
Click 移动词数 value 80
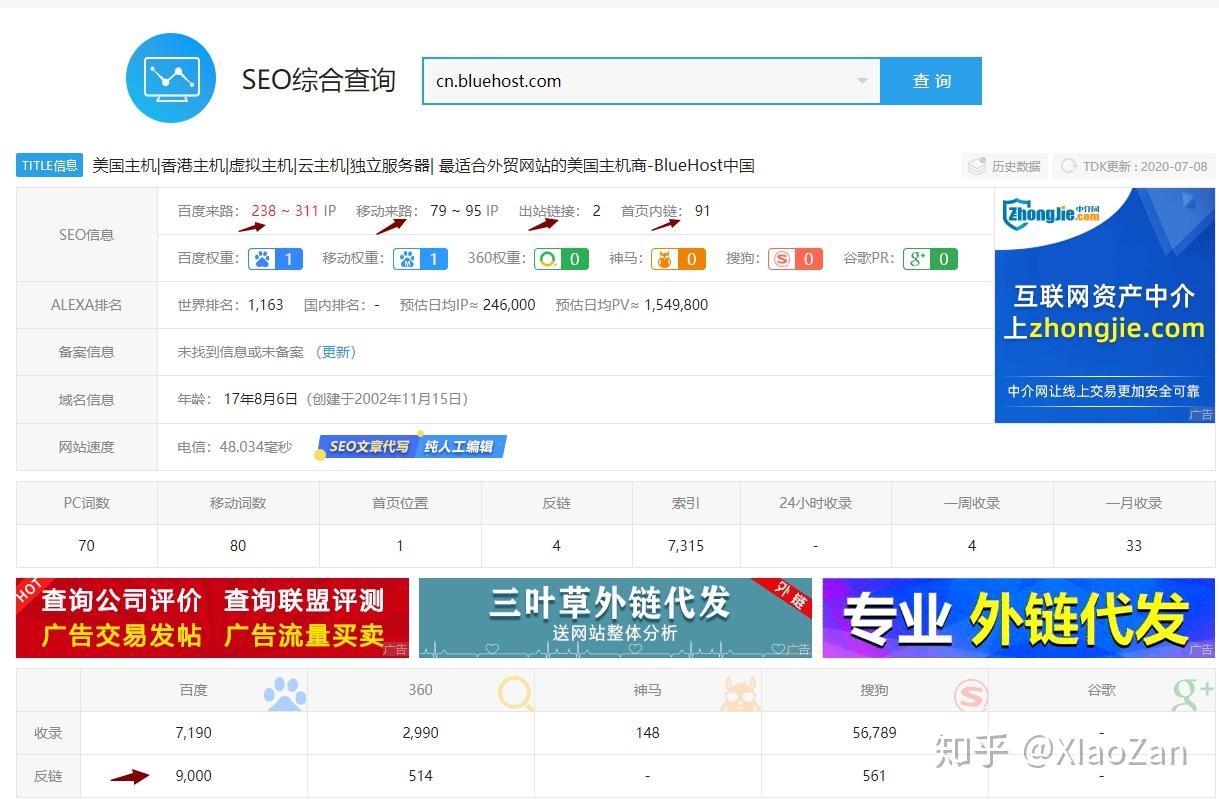pyautogui.click(x=238, y=546)
